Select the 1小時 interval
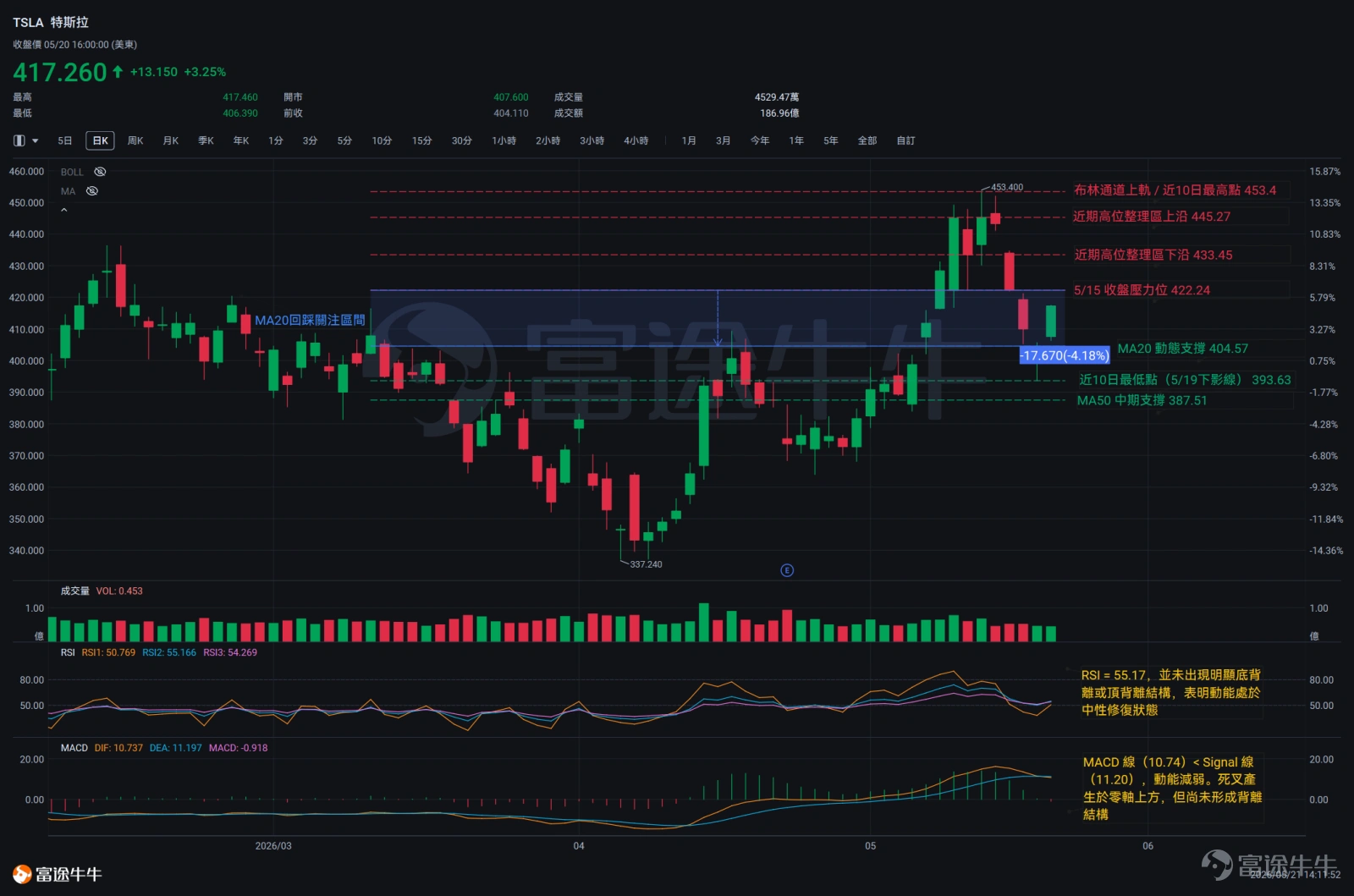Screen dimensions: 1354x896 click(x=504, y=140)
